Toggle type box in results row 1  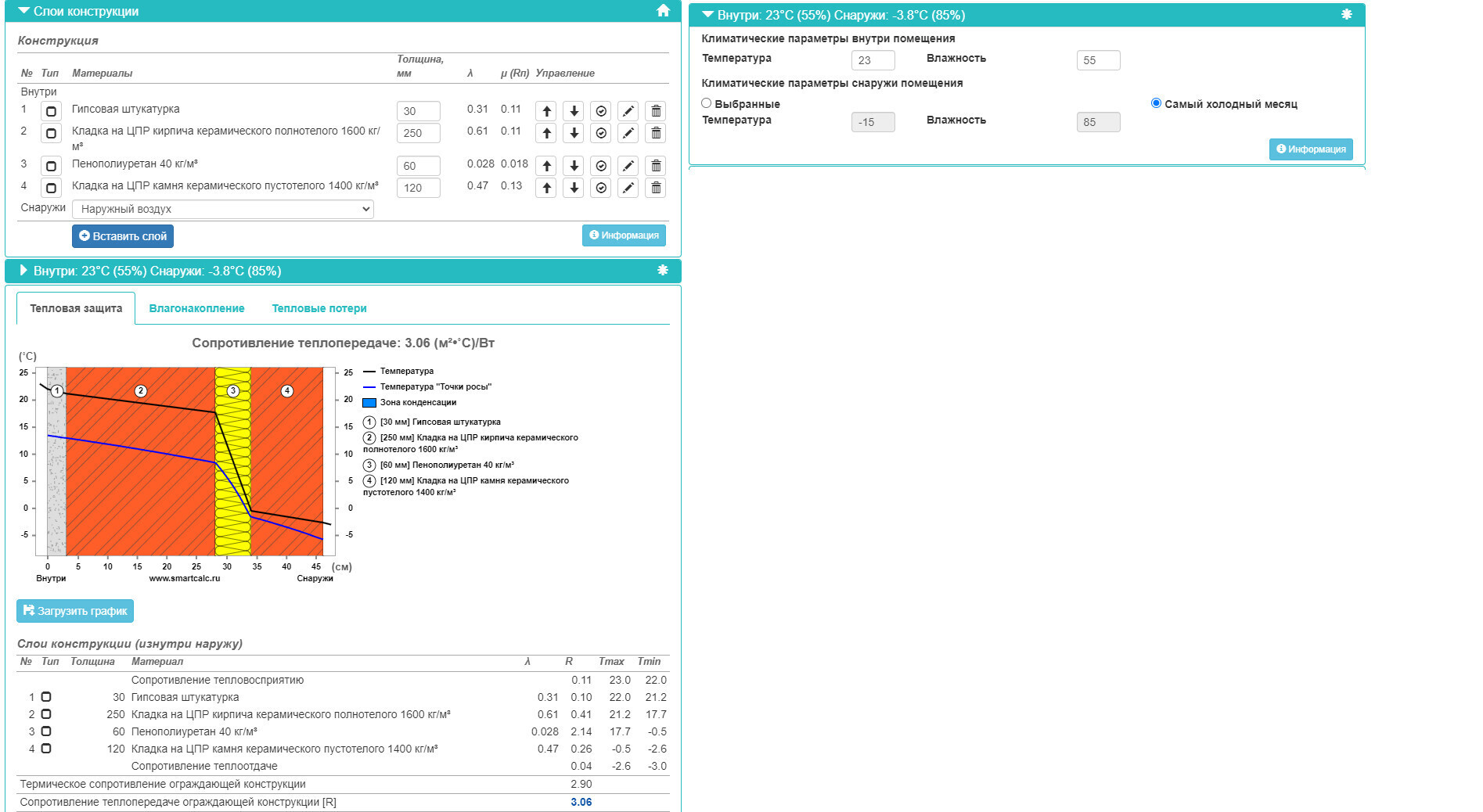46,697
